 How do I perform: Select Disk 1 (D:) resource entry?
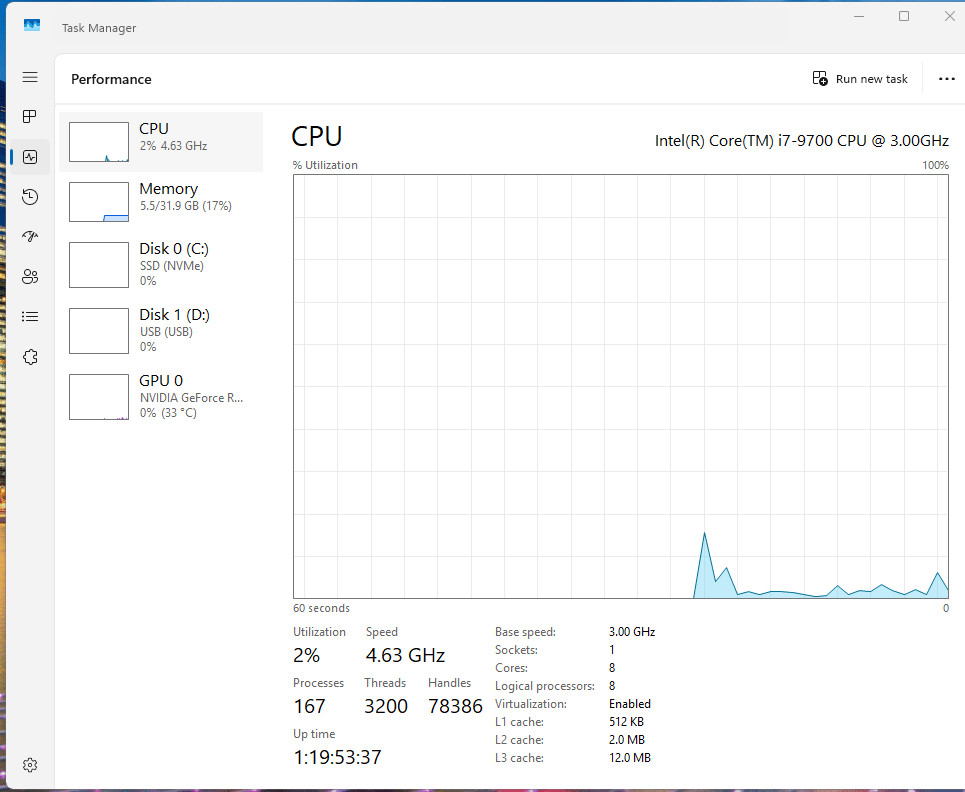pyautogui.click(x=161, y=330)
